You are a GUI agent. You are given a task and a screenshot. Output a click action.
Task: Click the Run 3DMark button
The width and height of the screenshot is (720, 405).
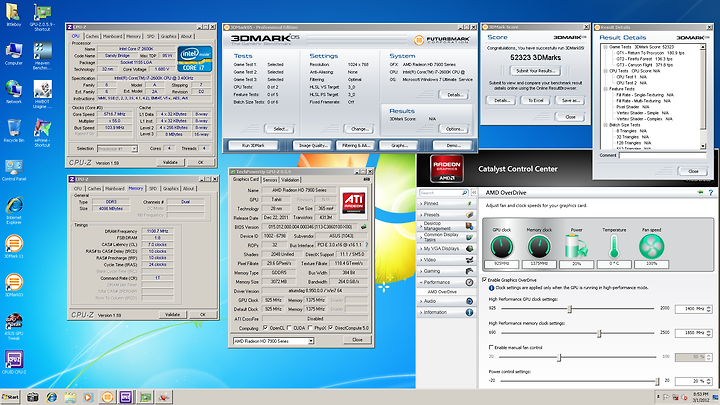[253, 145]
